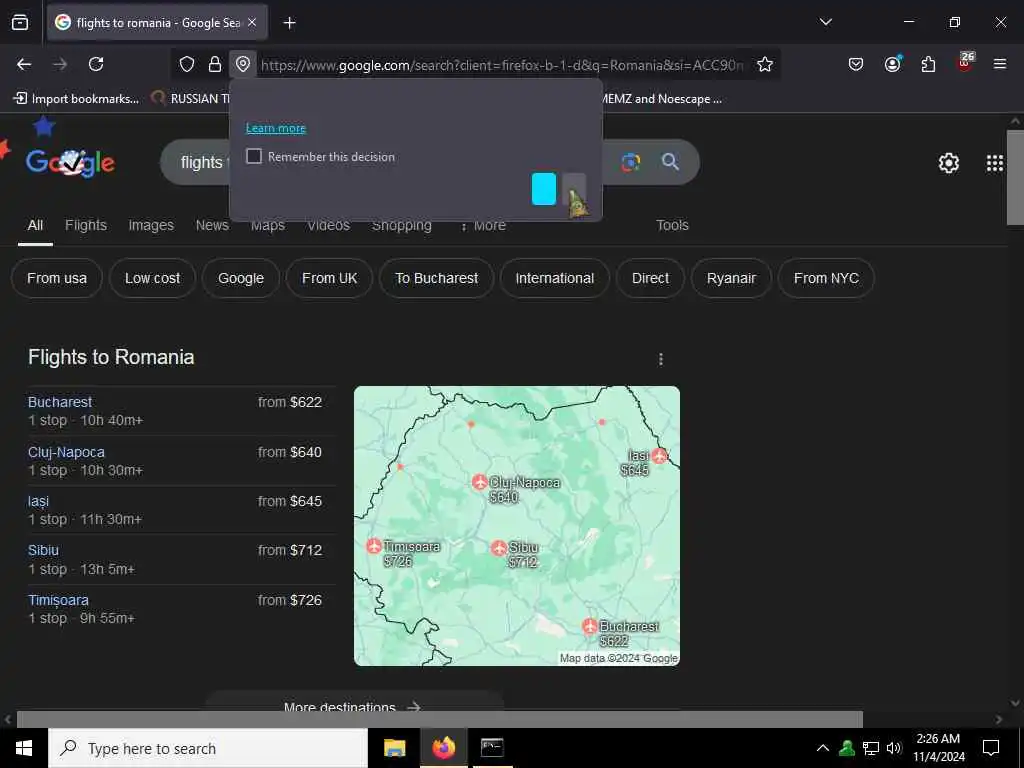This screenshot has width=1024, height=768.
Task: Click the horizontal scrollbar at bottom
Action: pyautogui.click(x=440, y=719)
